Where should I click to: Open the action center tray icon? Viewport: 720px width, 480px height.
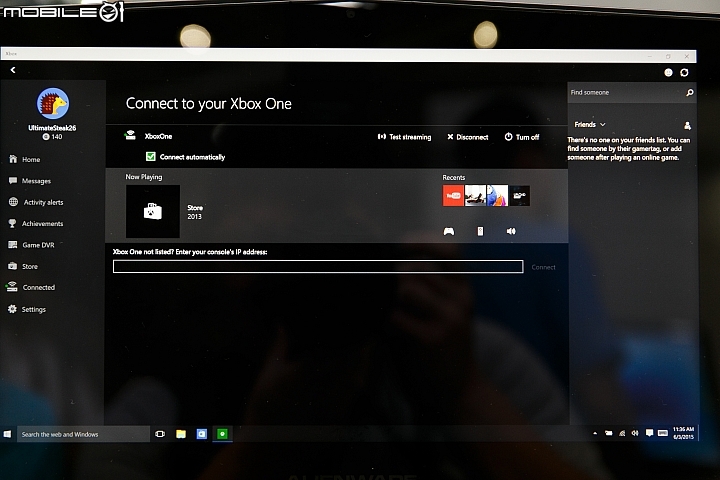[649, 433]
